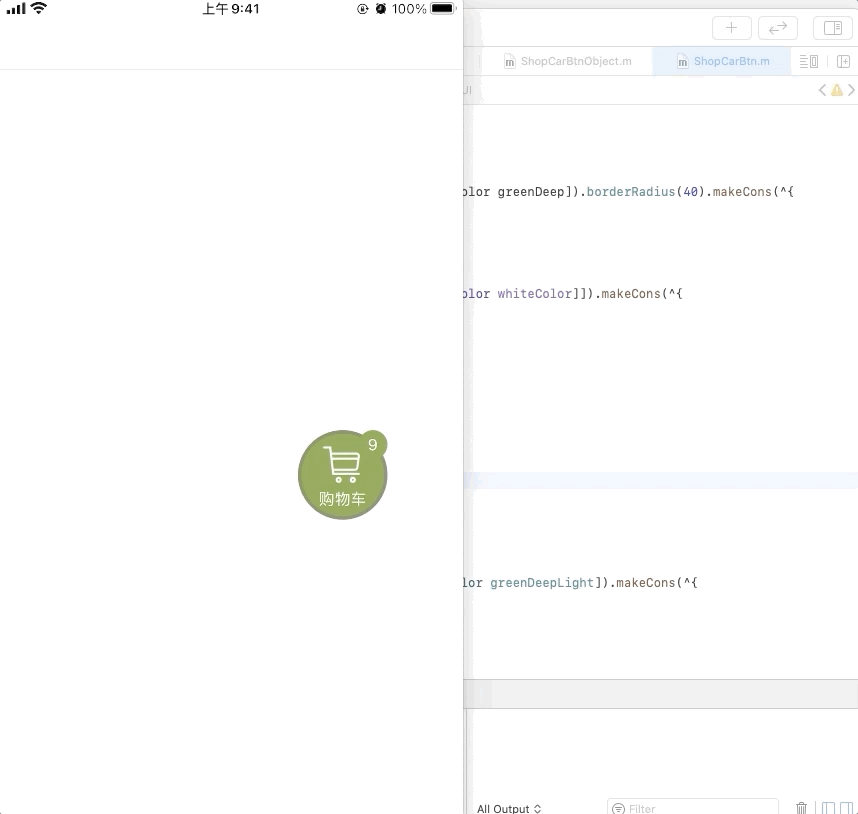This screenshot has height=814, width=858.
Task: Click the 购物车 label on cart button
Action: [342, 499]
